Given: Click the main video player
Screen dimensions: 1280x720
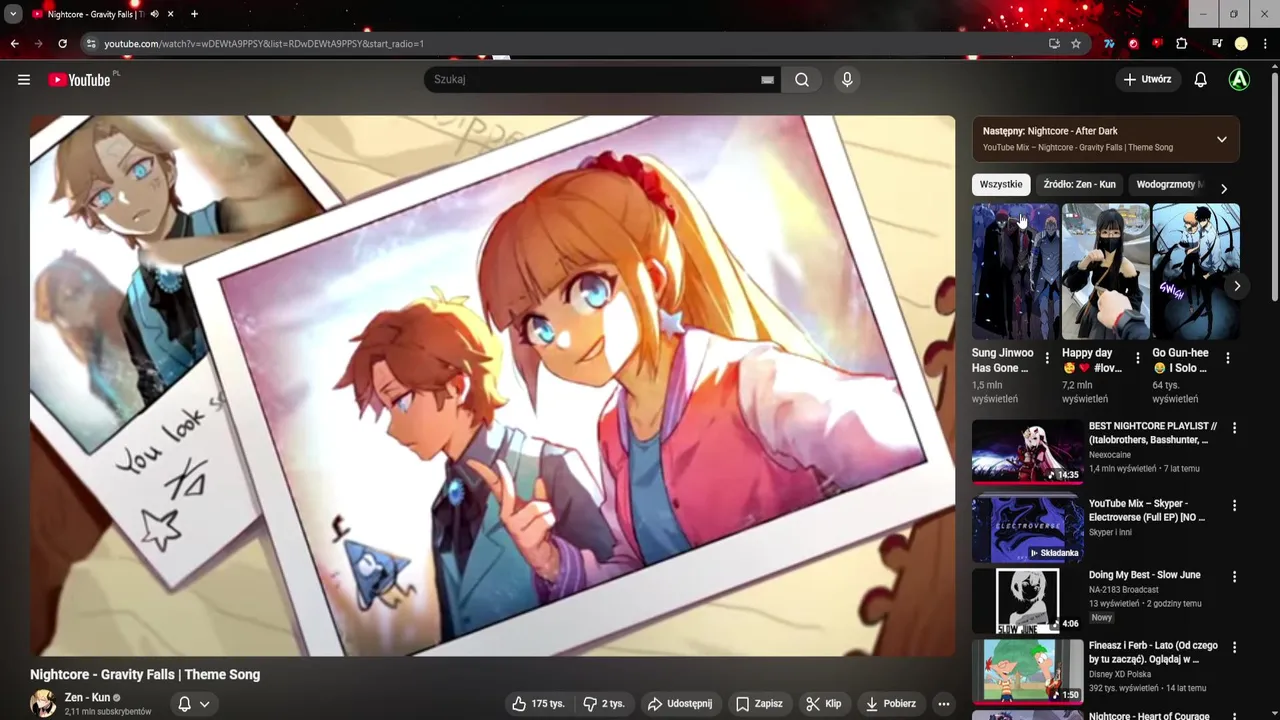Looking at the screenshot, I should [x=492, y=386].
